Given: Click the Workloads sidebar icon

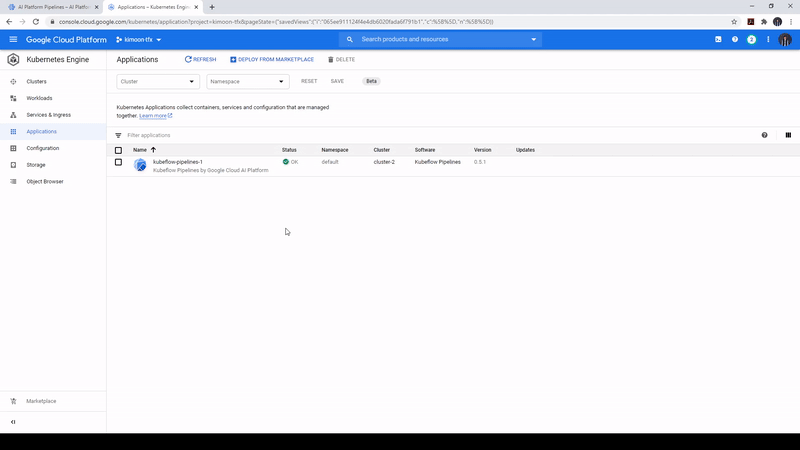Looking at the screenshot, I should [13, 98].
